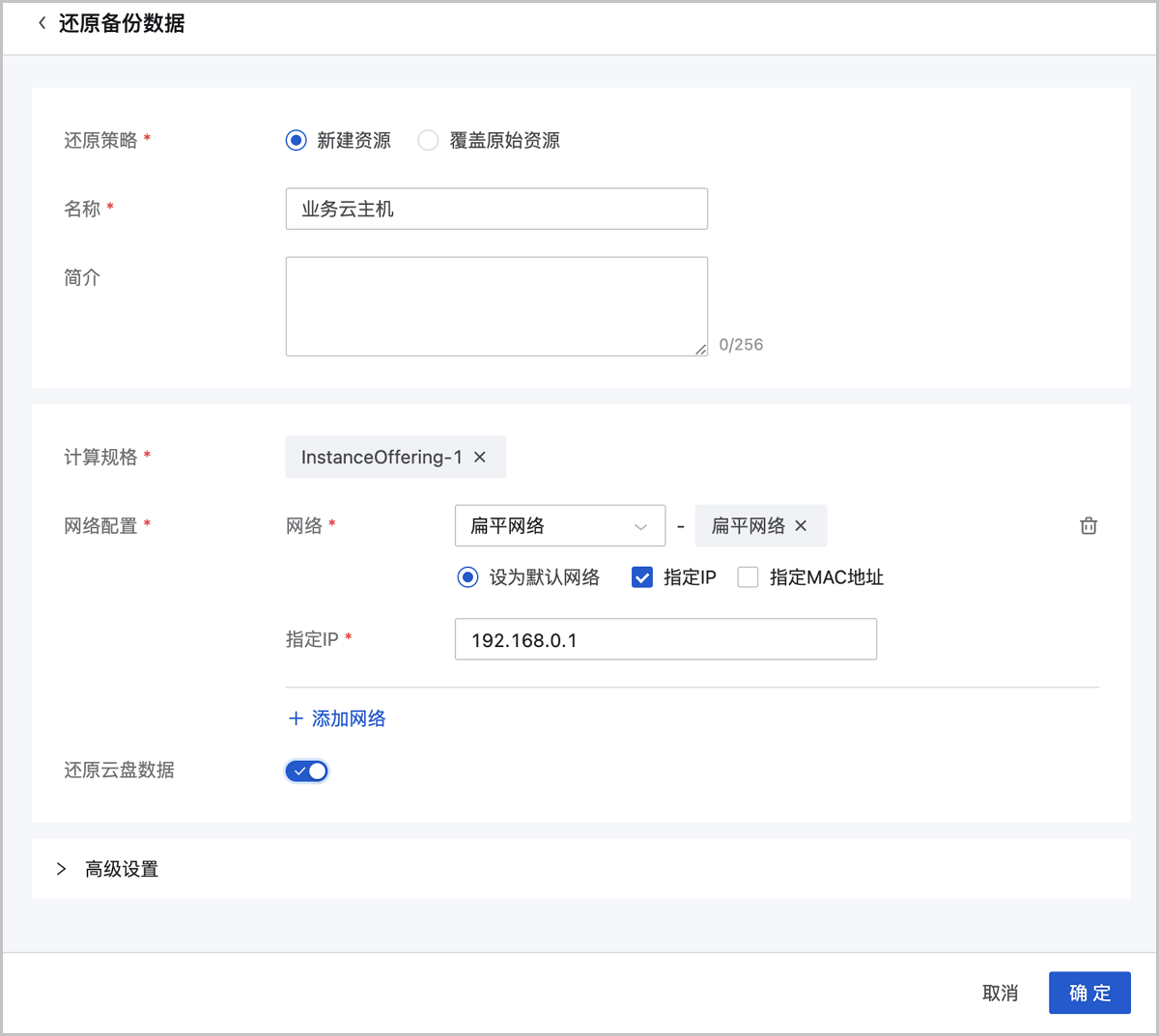The image size is (1159, 1036).
Task: Grab the 简介 textarea resize handle
Action: pyautogui.click(x=701, y=350)
